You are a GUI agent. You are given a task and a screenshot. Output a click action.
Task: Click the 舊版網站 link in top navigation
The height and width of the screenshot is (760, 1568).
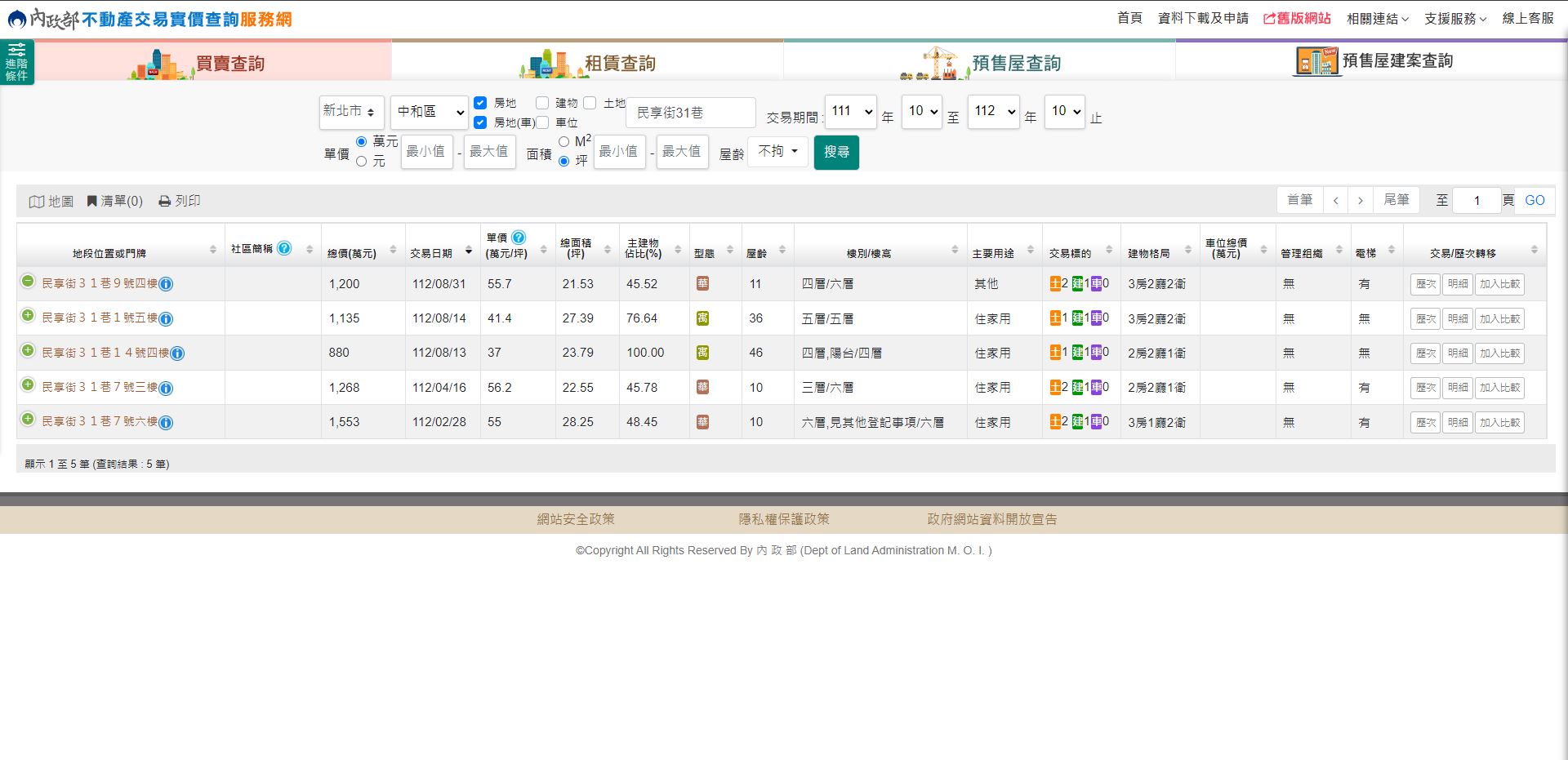click(x=1297, y=18)
